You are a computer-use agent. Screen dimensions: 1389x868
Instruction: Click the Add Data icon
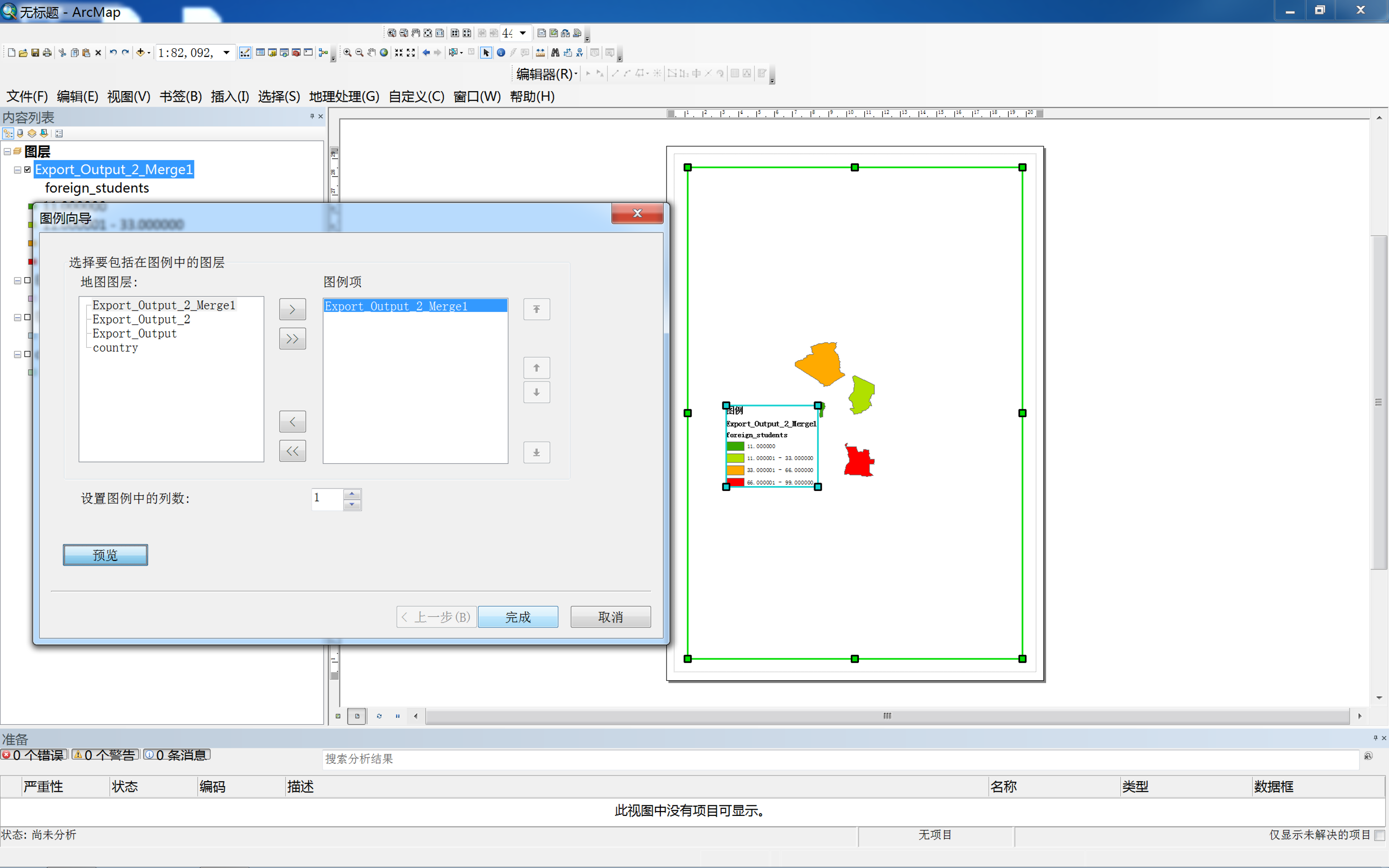coord(140,53)
